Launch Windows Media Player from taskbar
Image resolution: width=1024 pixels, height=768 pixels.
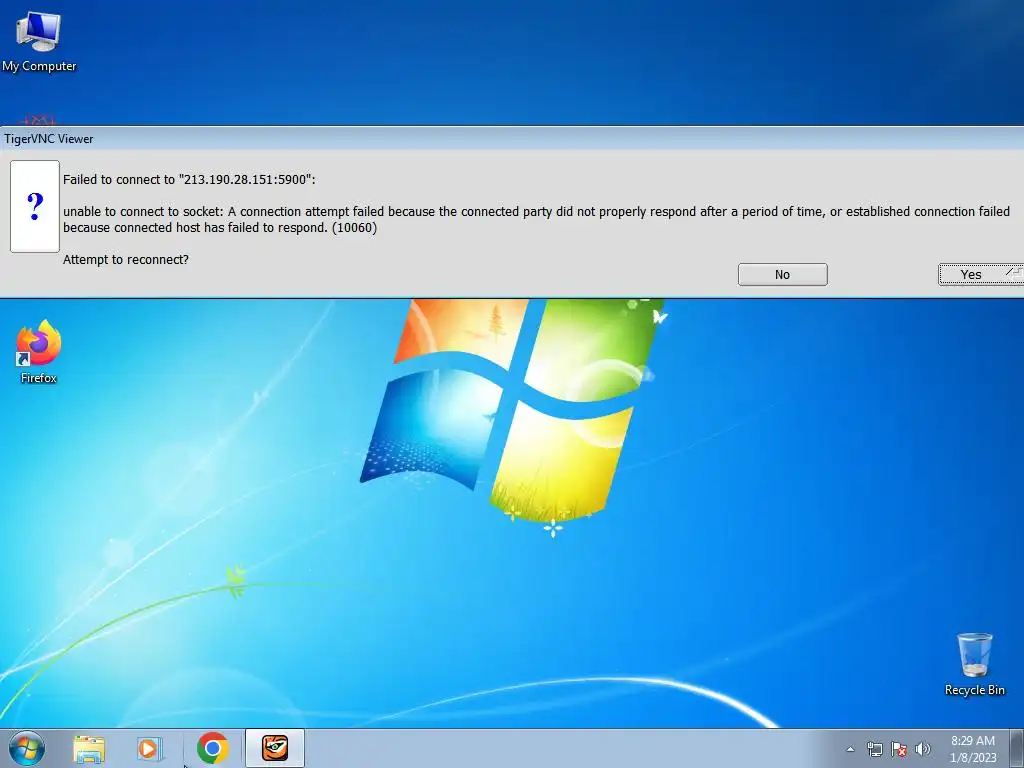point(149,748)
